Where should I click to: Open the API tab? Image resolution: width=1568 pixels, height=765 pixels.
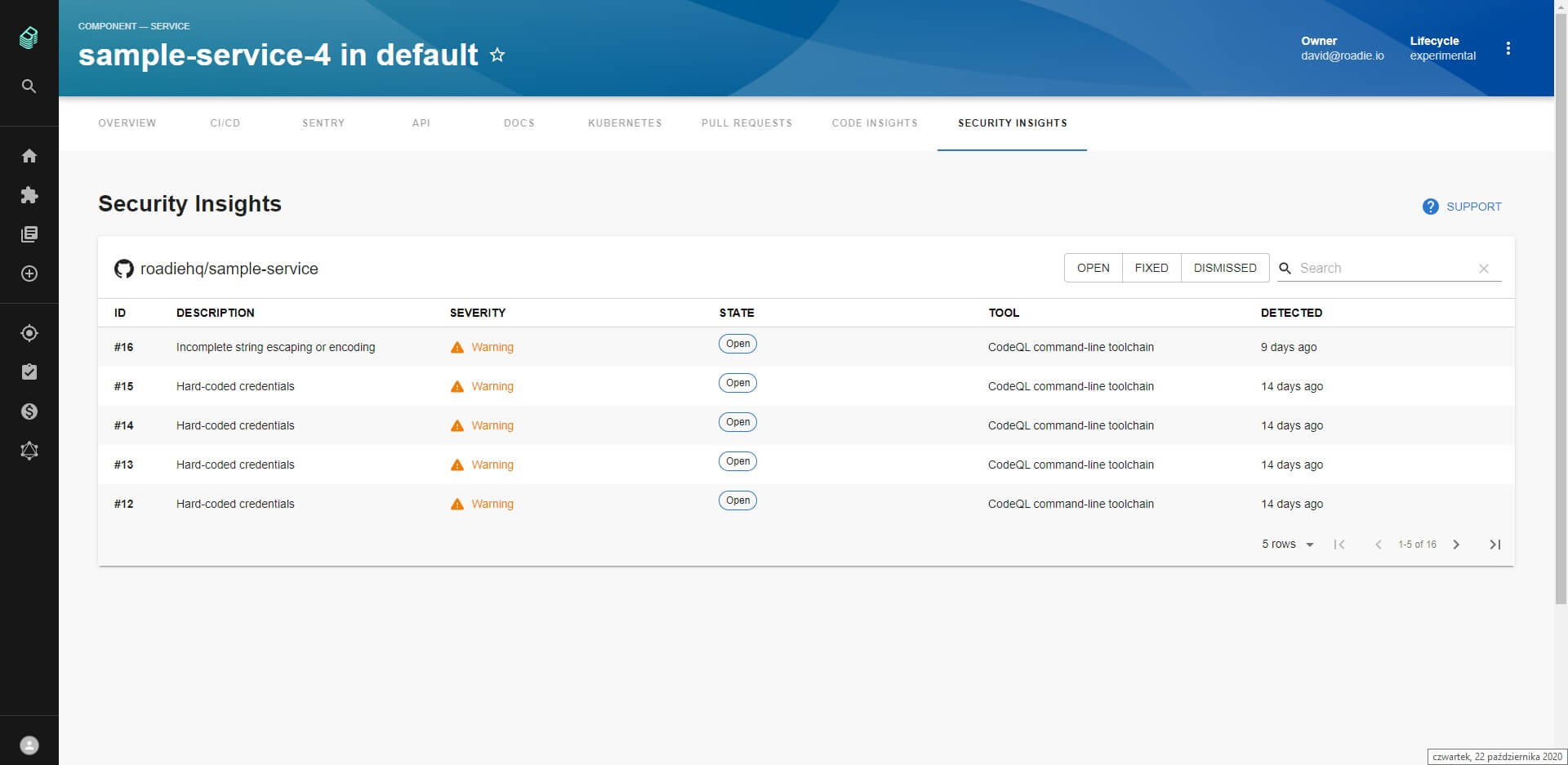pyautogui.click(x=421, y=123)
